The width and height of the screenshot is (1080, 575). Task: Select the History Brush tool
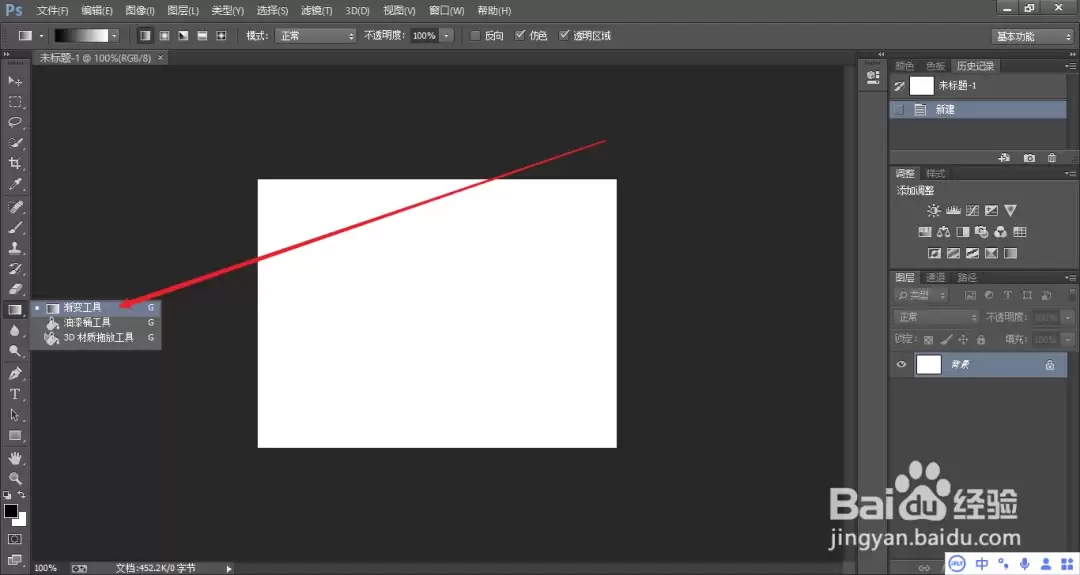(14, 269)
